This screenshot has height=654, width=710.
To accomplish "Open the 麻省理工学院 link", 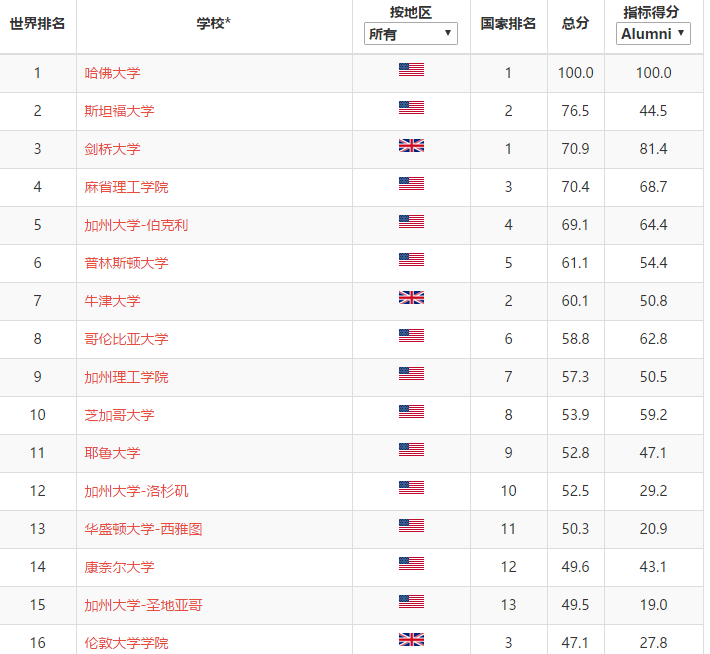I will [x=126, y=187].
